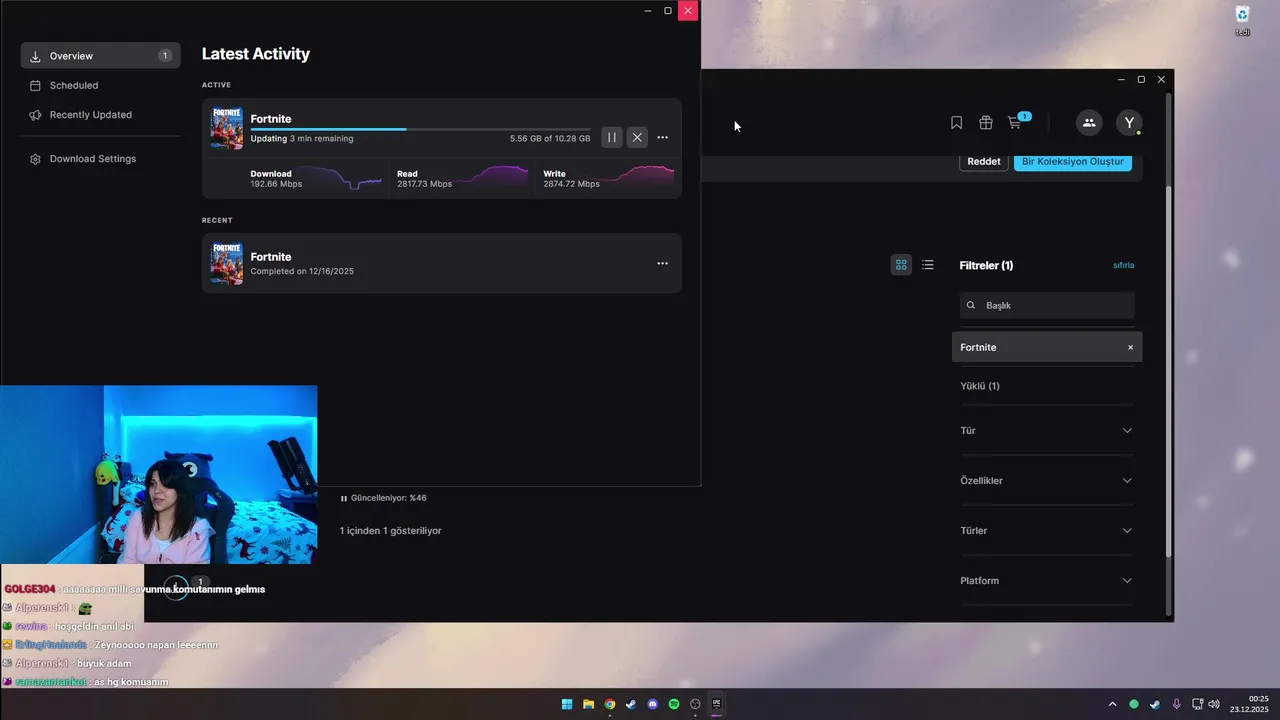Open the Windows Start menu
Viewport: 1280px width, 720px height.
point(567,704)
